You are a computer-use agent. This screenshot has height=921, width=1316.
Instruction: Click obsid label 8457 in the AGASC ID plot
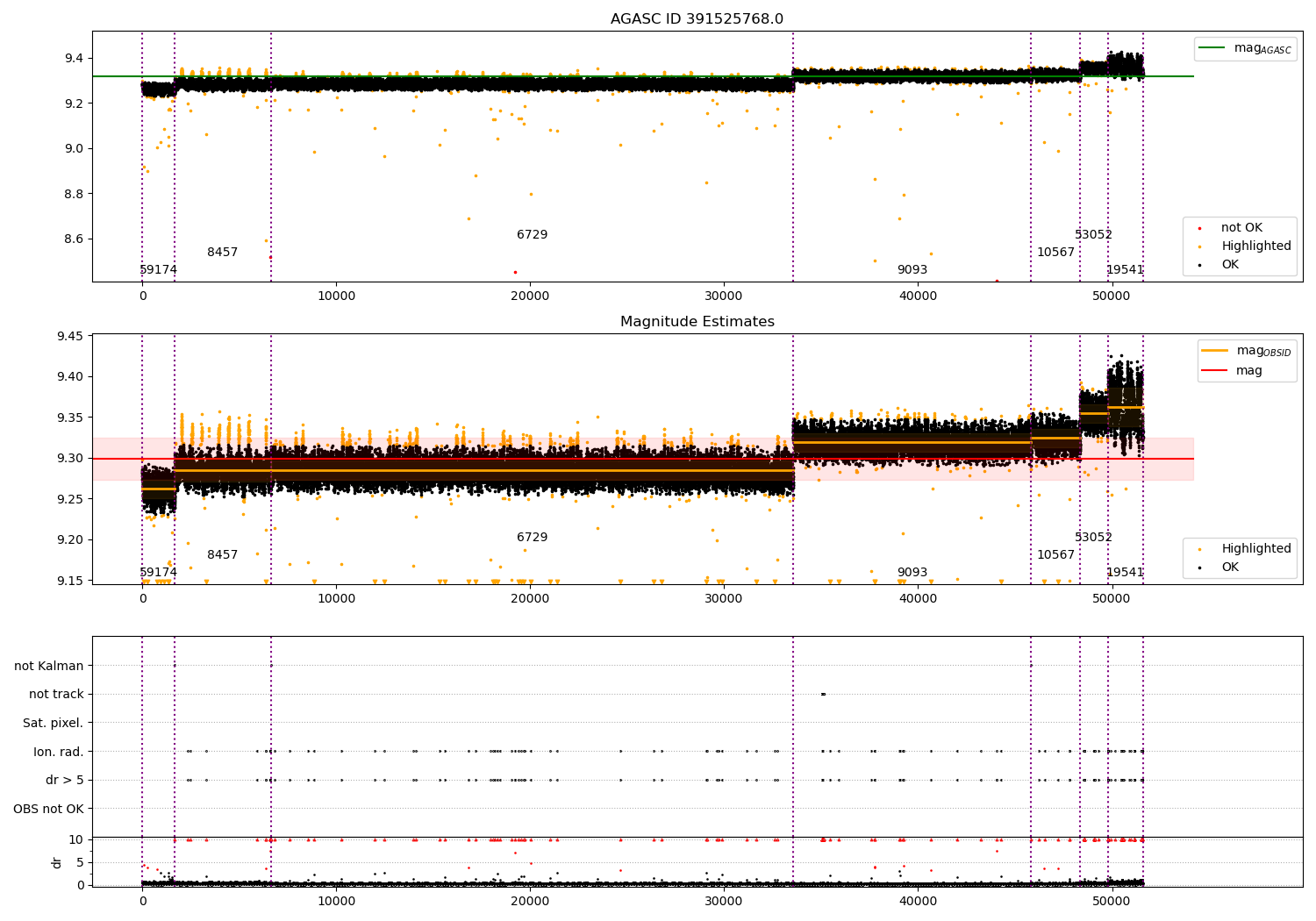click(223, 253)
